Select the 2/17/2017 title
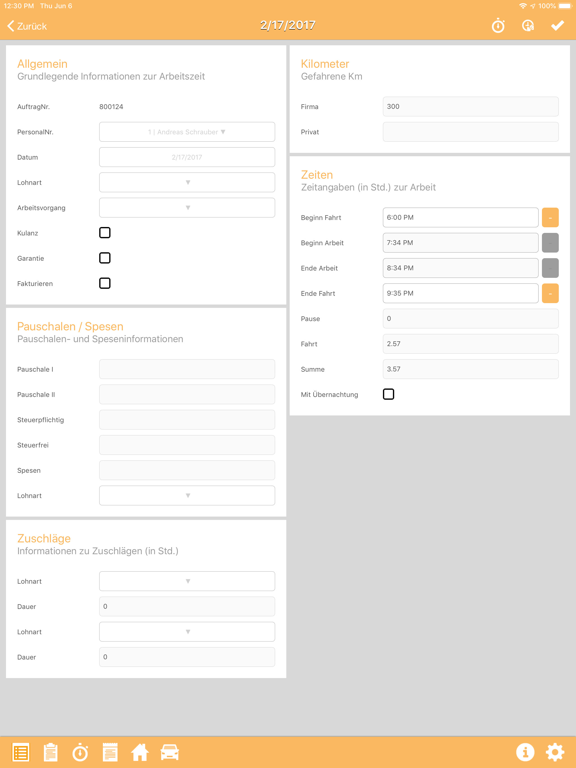Image resolution: width=576 pixels, height=768 pixels. (288, 25)
